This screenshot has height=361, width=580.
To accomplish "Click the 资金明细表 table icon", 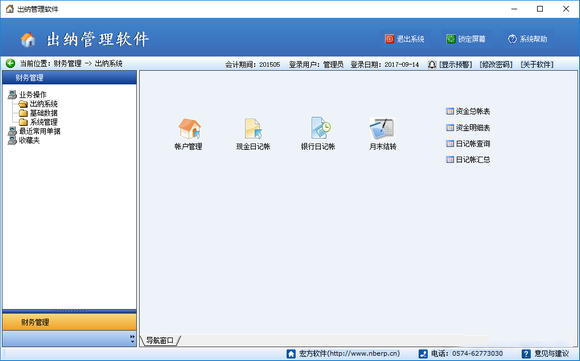I will tap(450, 128).
